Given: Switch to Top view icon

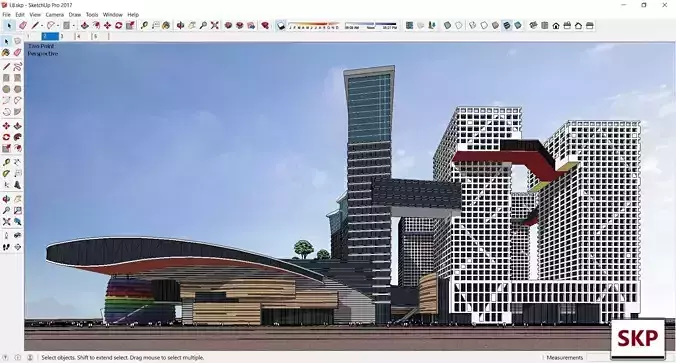Looking at the screenshot, I should pos(545,25).
